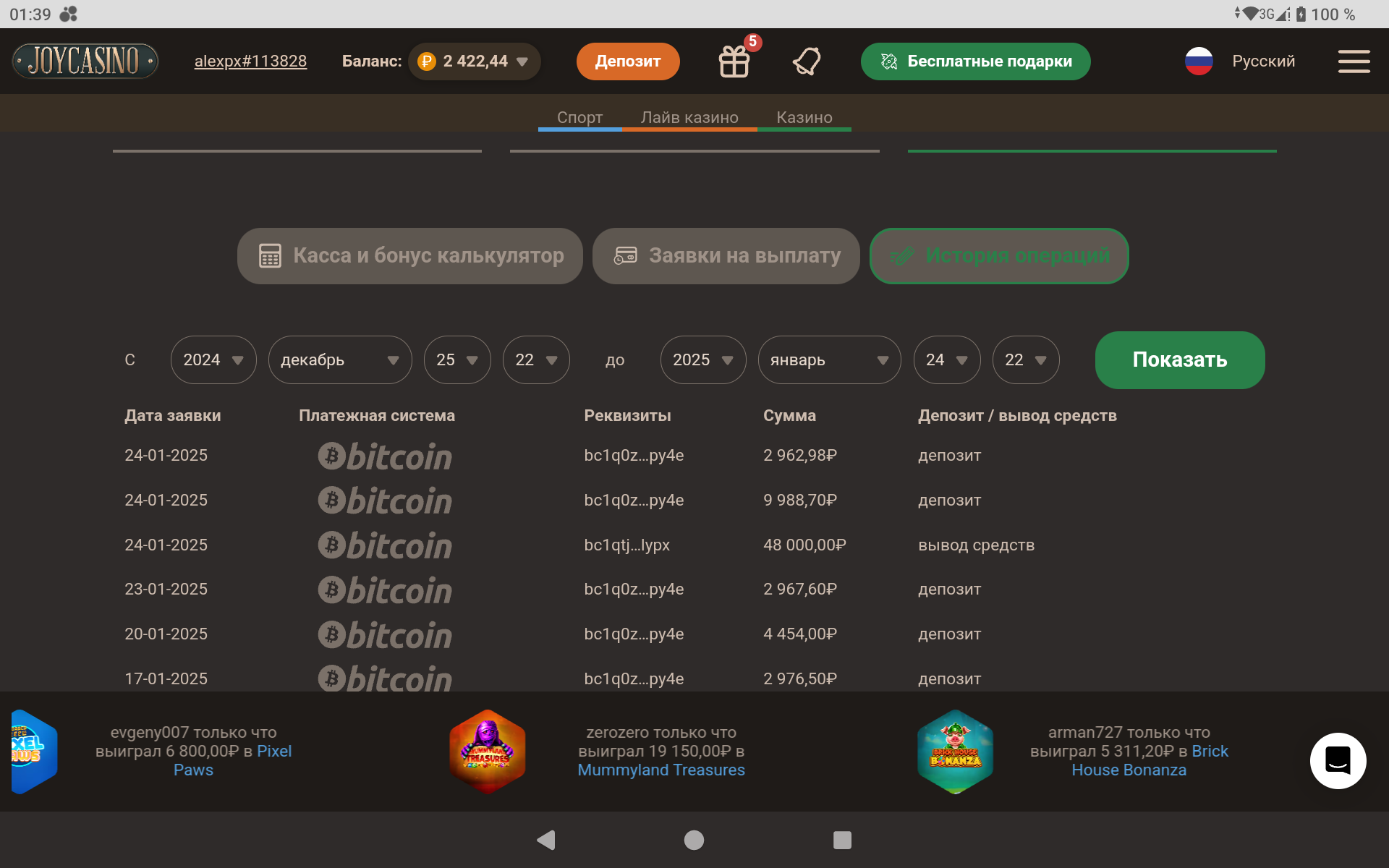Click the Brick House Bonanza game icon

click(x=955, y=752)
